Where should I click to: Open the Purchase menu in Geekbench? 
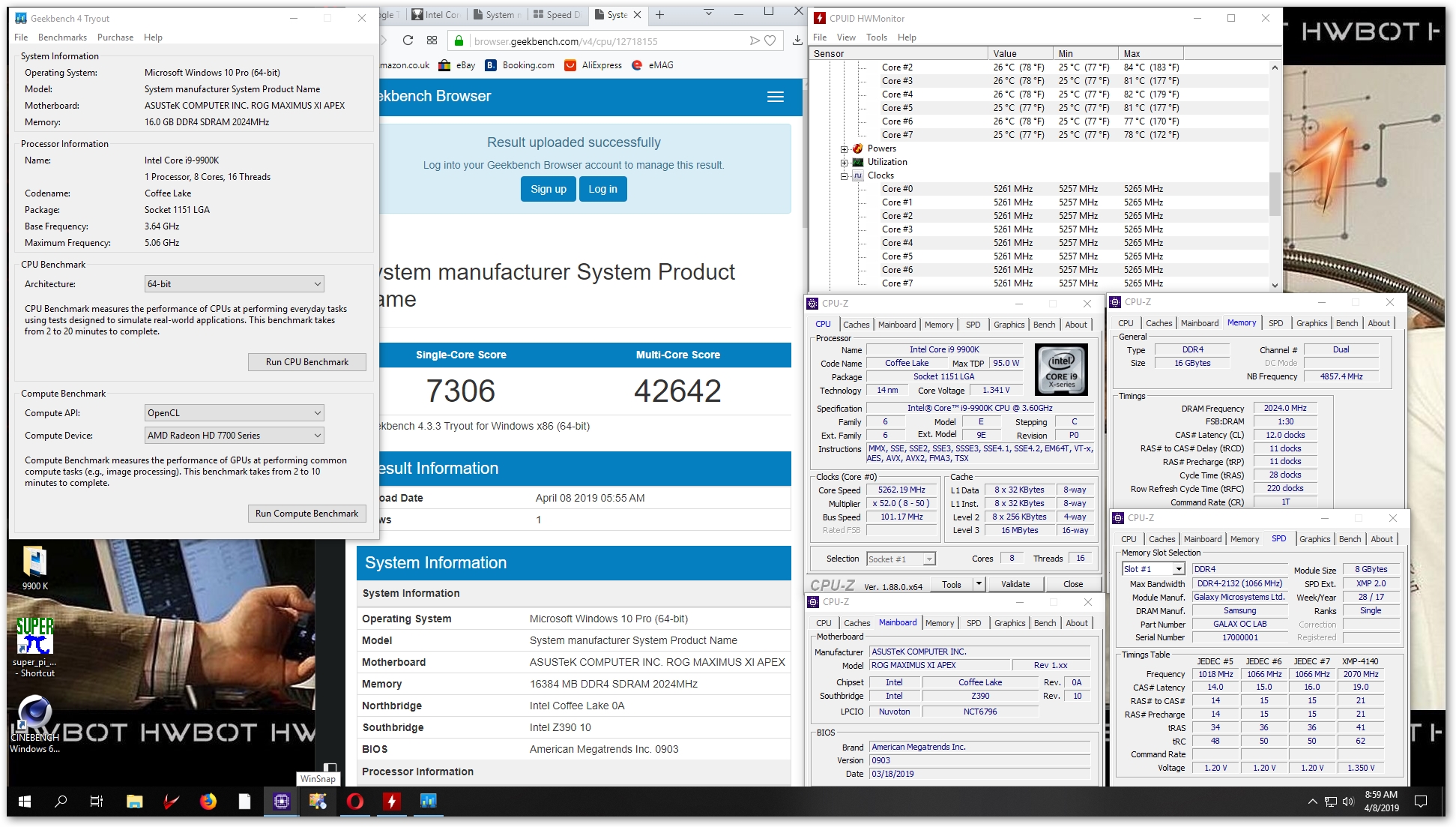point(115,37)
